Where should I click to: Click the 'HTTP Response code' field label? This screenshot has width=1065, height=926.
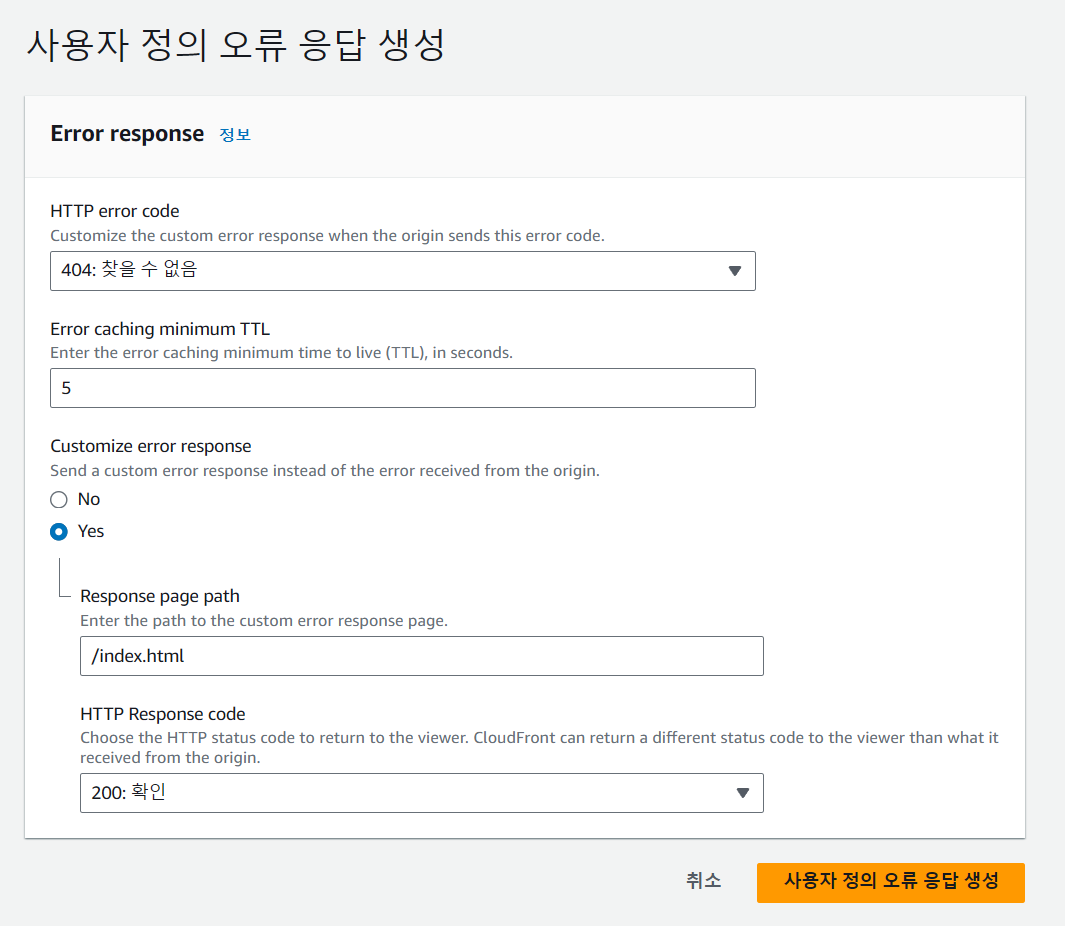pos(162,714)
